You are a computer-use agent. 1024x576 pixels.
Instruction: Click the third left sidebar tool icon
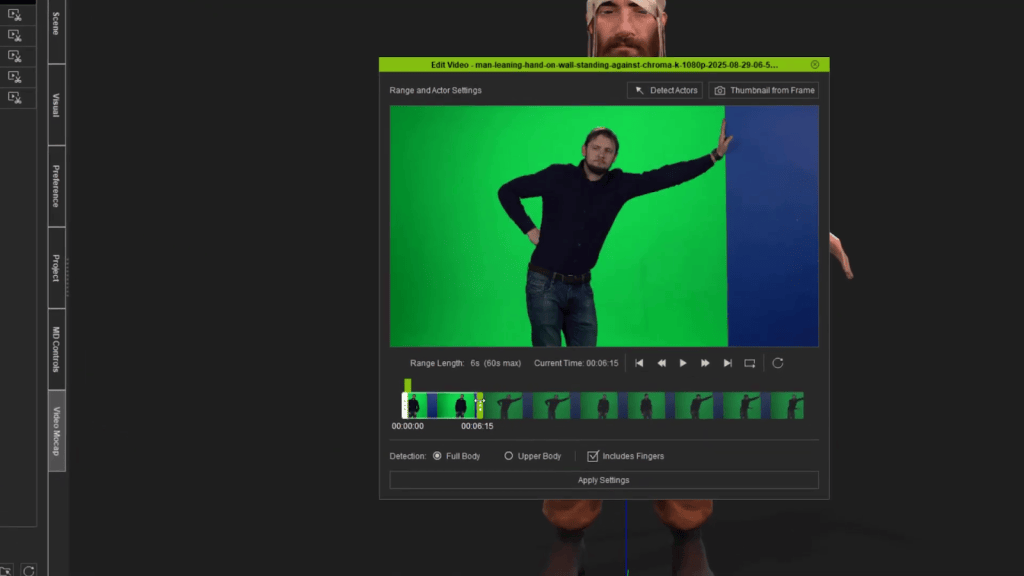(x=14, y=56)
